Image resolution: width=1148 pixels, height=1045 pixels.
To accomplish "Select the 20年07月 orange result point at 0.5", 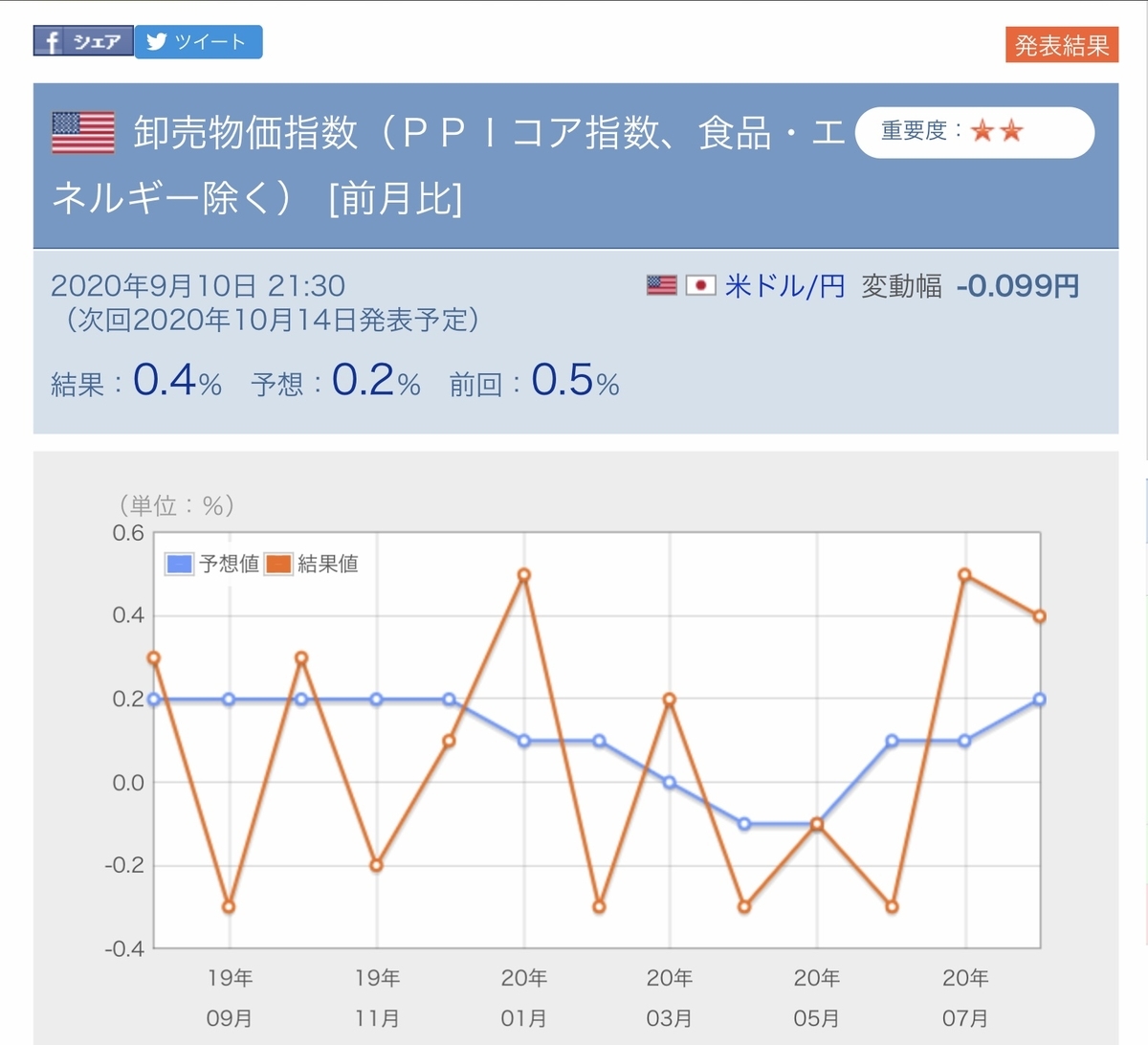I will [x=964, y=575].
